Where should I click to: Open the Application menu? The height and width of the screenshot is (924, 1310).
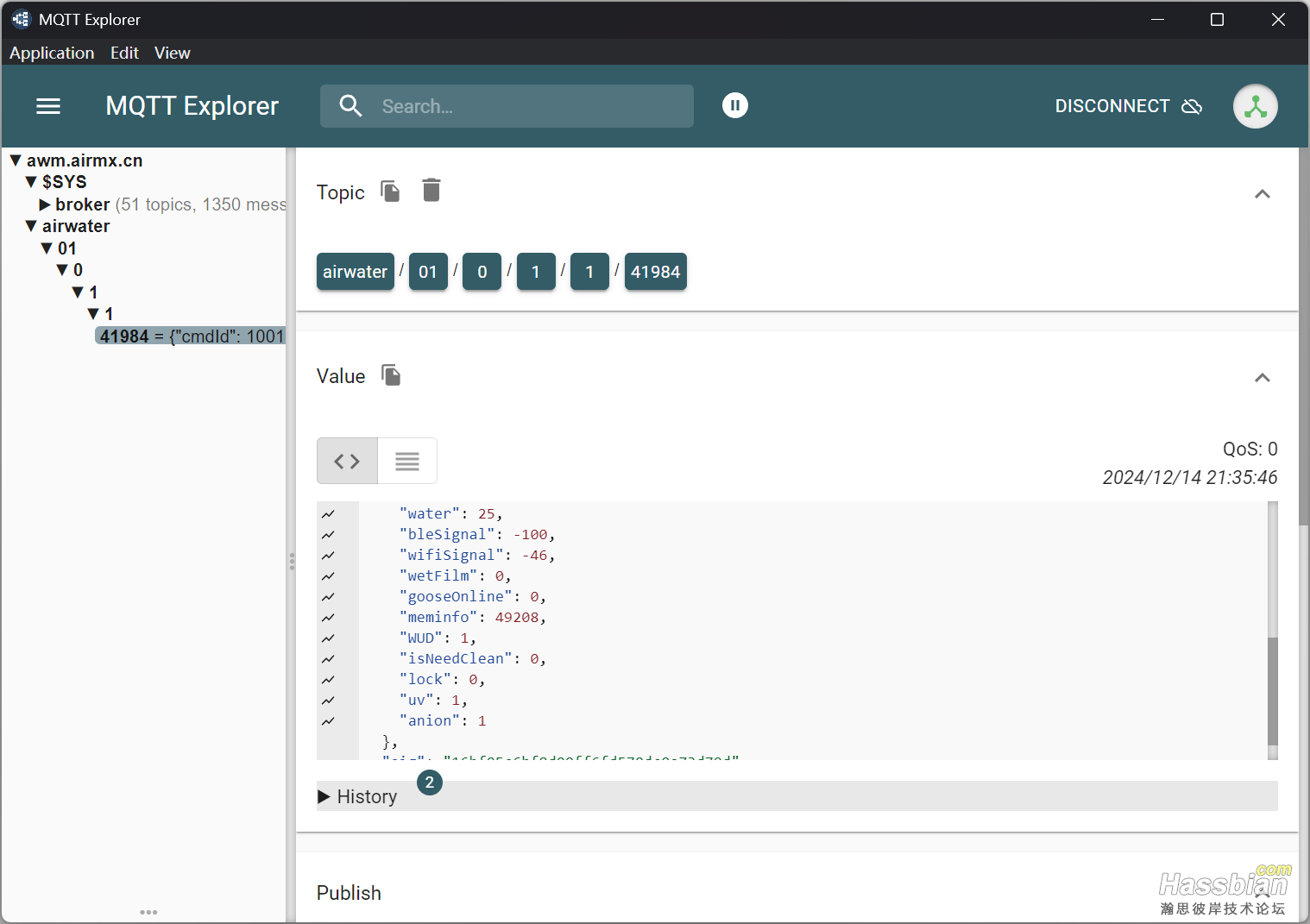click(52, 53)
